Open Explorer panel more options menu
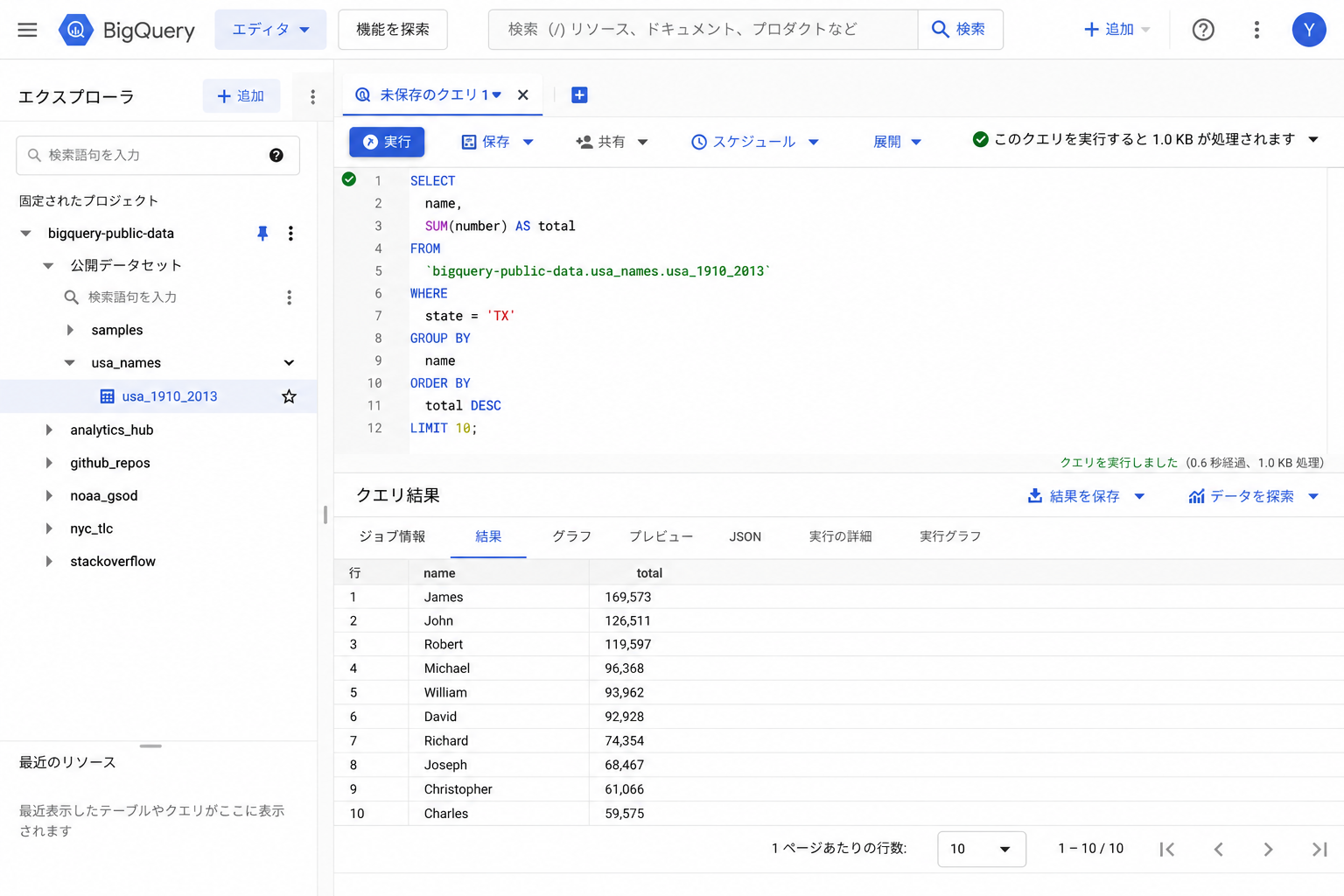The width and height of the screenshot is (1344, 896). [312, 97]
